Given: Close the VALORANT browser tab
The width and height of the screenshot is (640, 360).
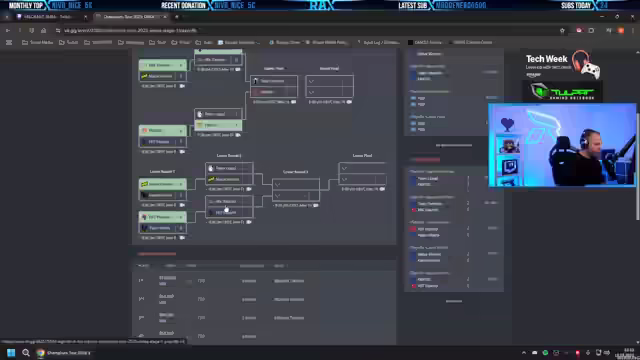Looking at the screenshot, I should (x=85, y=17).
